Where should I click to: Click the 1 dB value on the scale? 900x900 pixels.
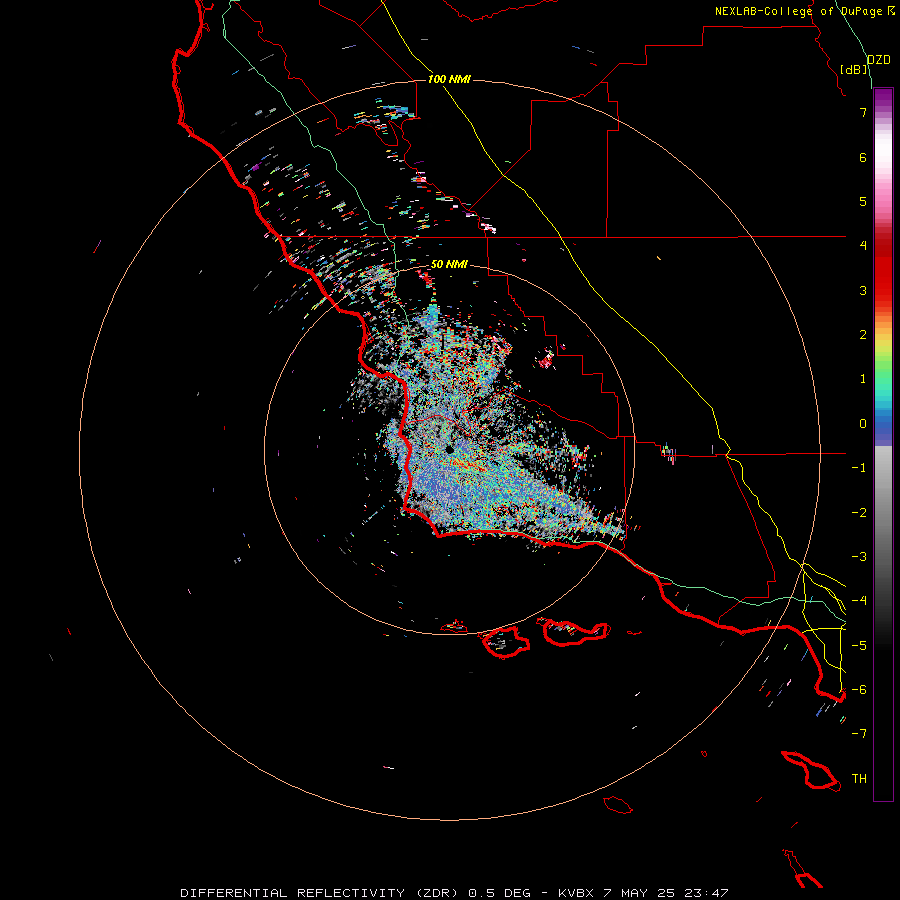863,379
